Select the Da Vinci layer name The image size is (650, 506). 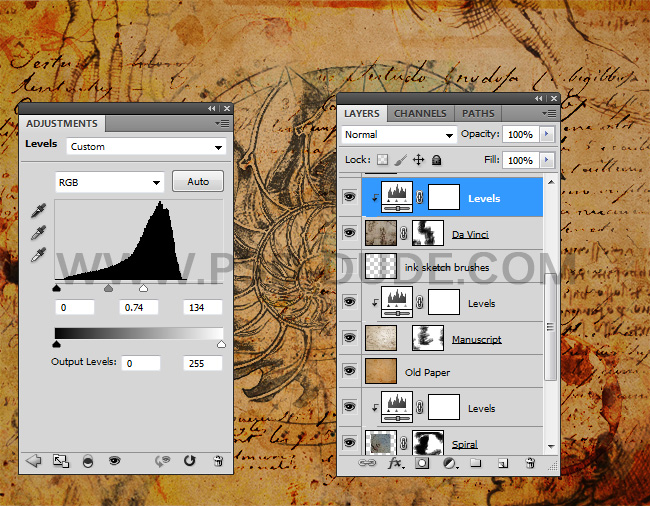[470, 235]
